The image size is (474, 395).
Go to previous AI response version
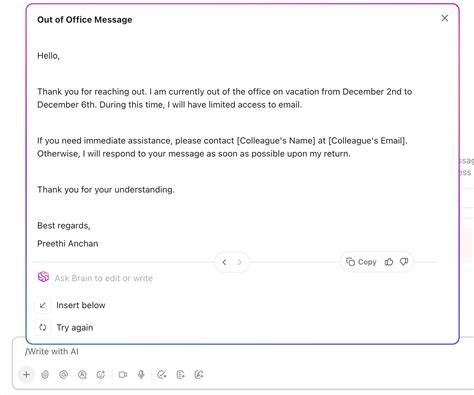coord(224,262)
